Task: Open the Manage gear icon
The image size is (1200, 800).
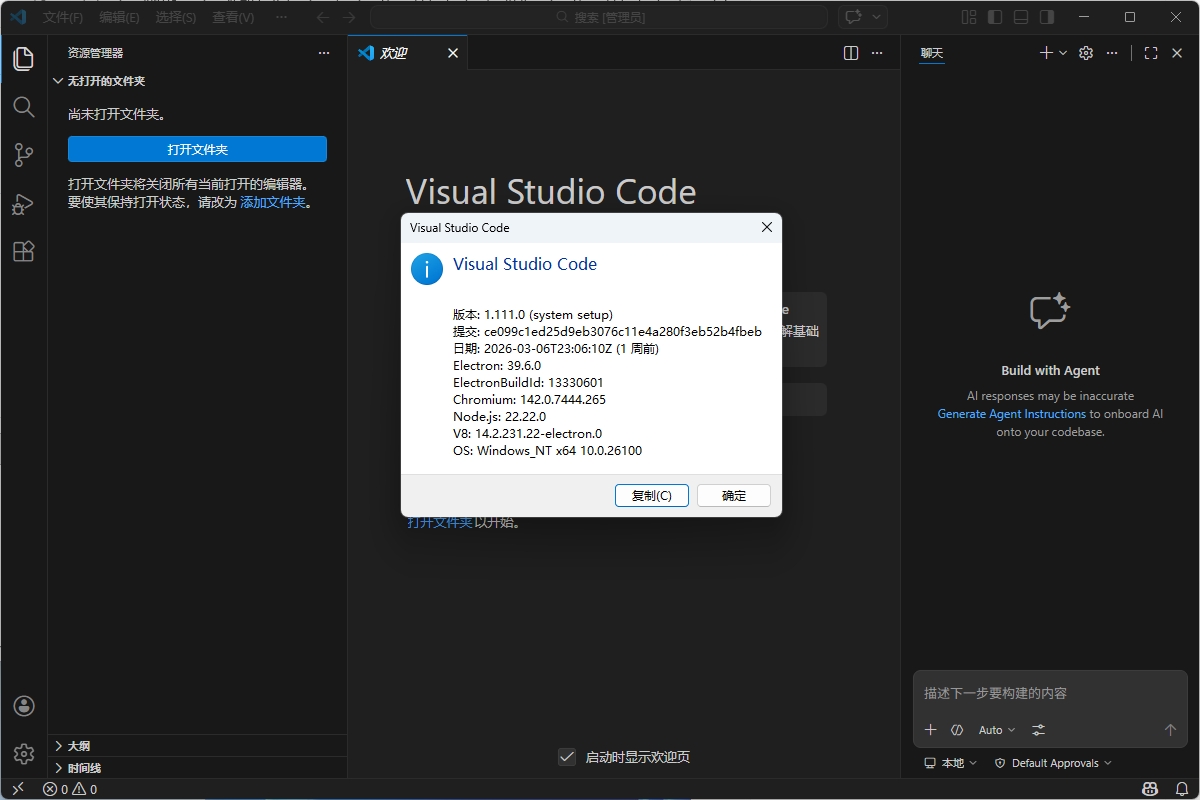Action: click(x=24, y=753)
